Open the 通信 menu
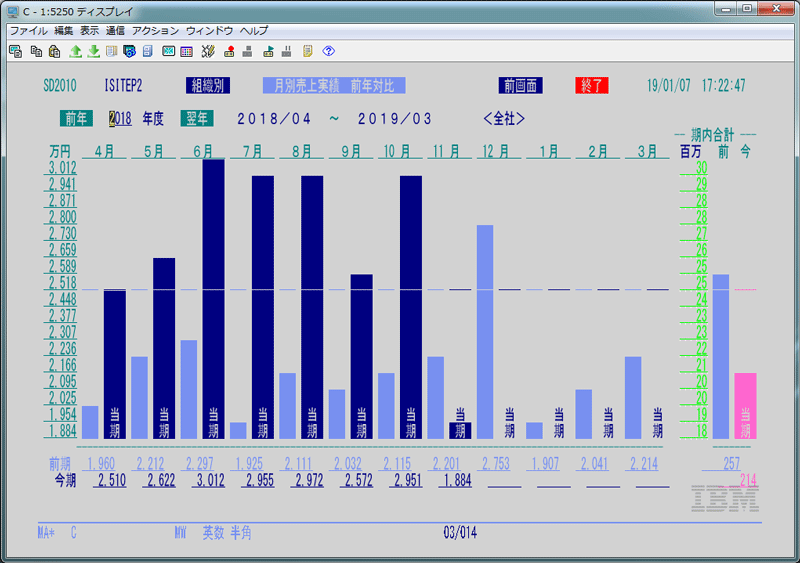800x563 pixels. 115,31
